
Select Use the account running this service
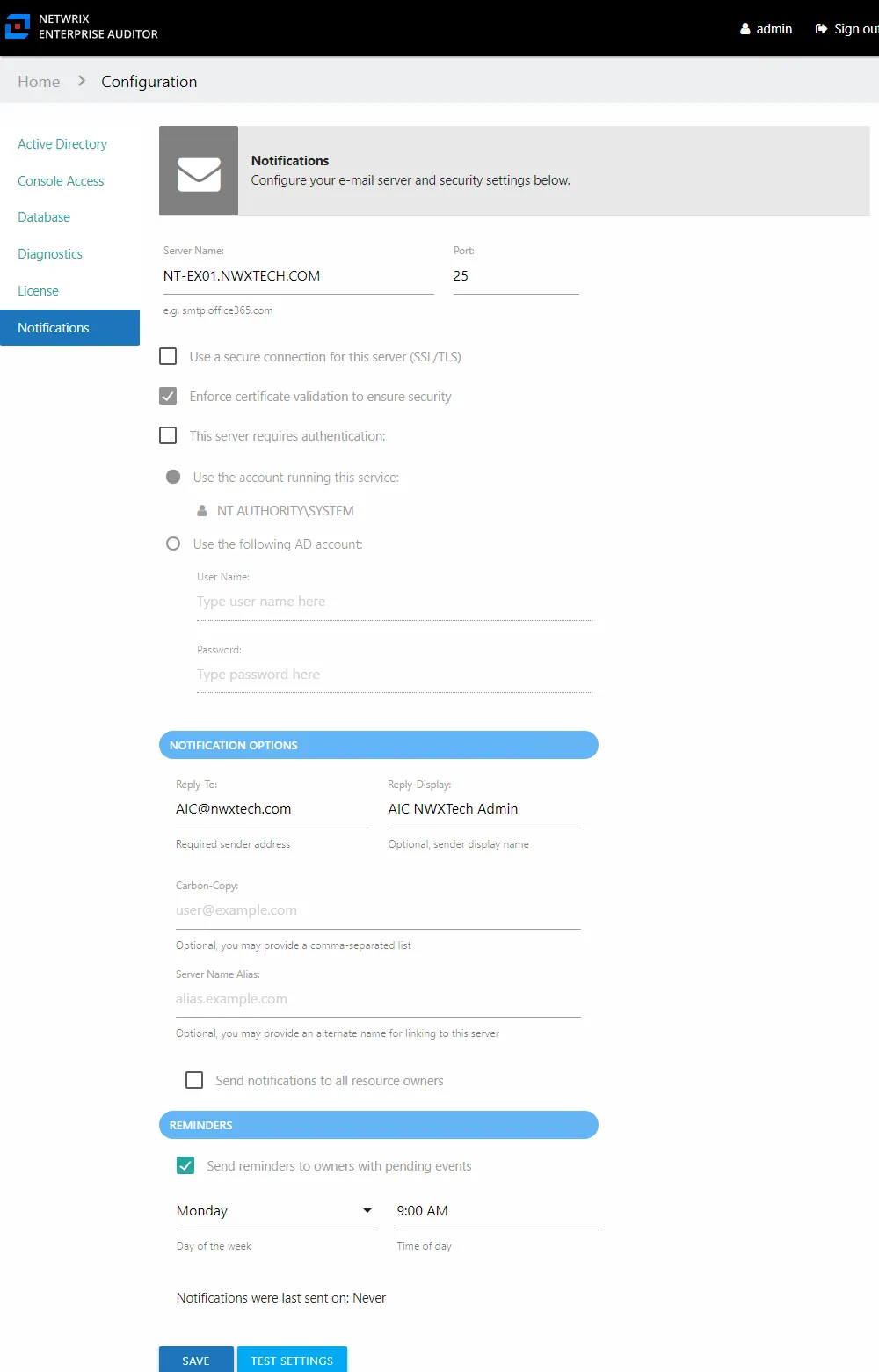coord(173,477)
